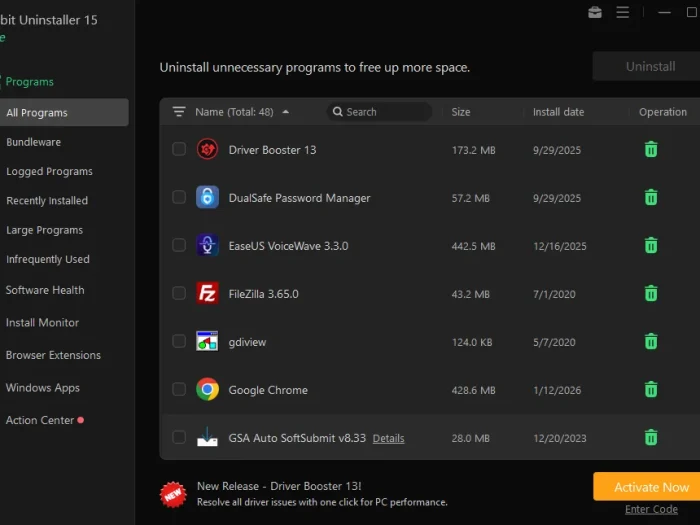Uninstall gdiview via trash icon

[651, 342]
